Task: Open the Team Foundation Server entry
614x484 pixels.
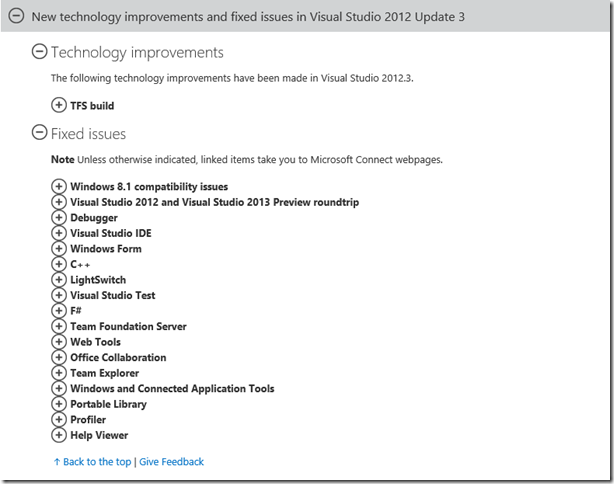Action: click(x=128, y=326)
